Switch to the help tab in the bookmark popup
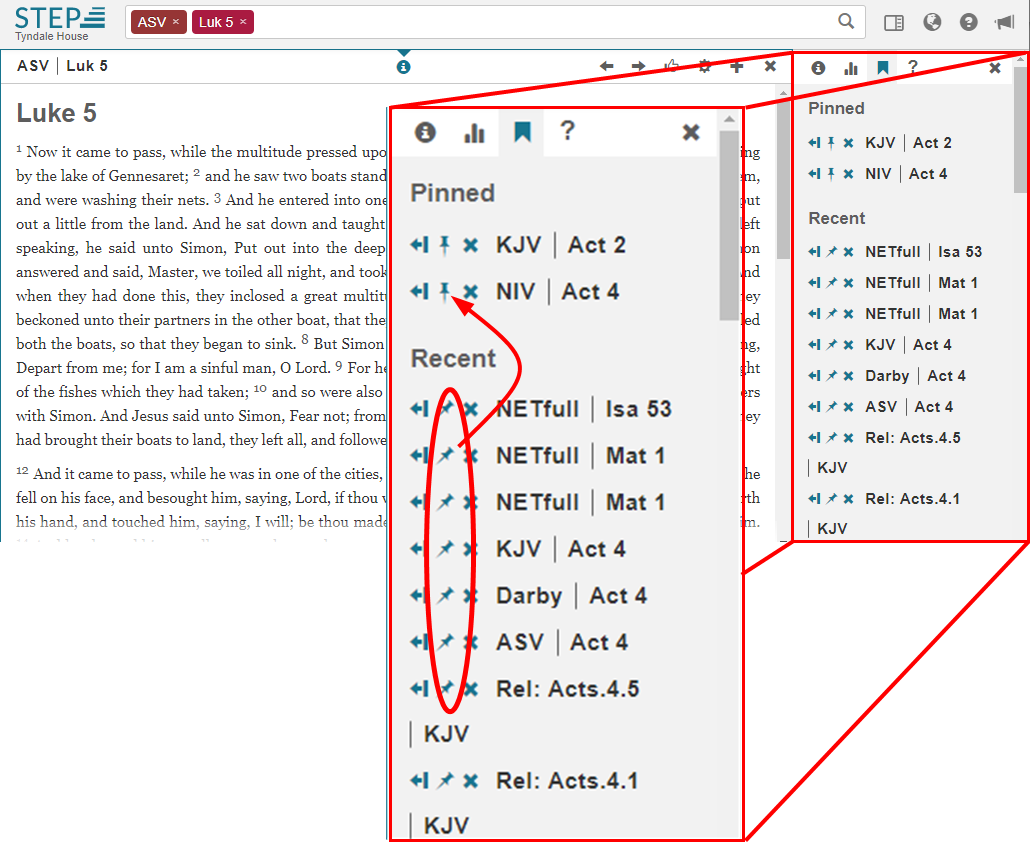 pyautogui.click(x=567, y=132)
